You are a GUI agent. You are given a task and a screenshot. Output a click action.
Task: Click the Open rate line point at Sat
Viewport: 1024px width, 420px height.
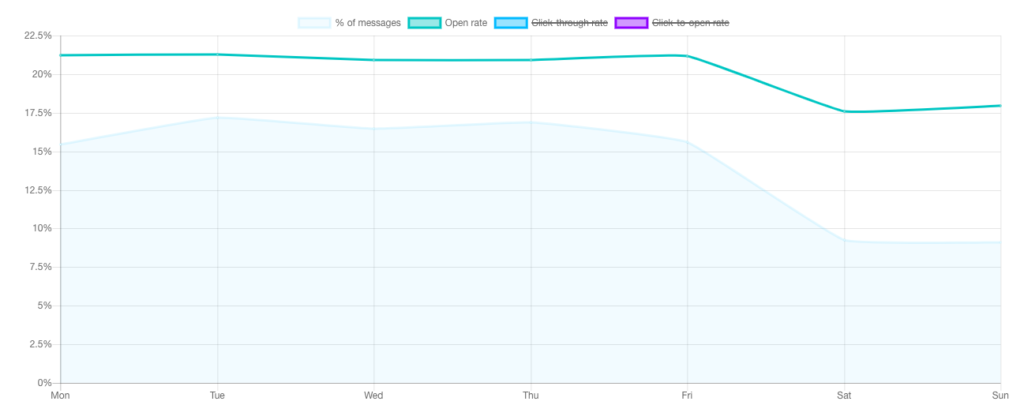tap(844, 111)
